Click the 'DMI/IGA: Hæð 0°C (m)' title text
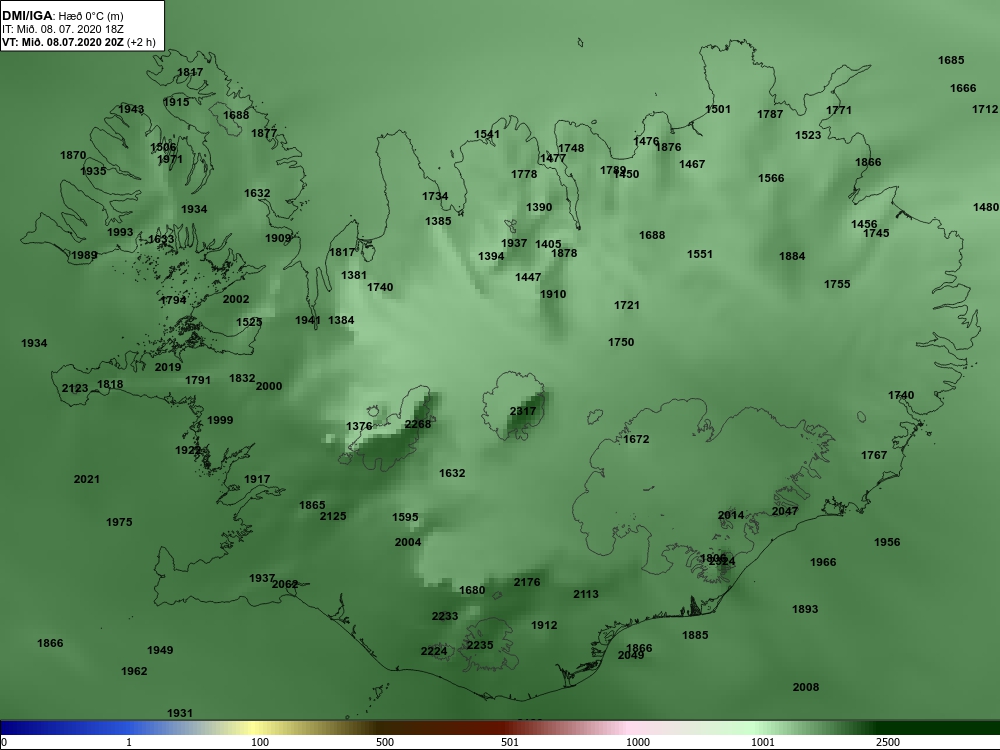The height and width of the screenshot is (750, 1000). coord(62,16)
